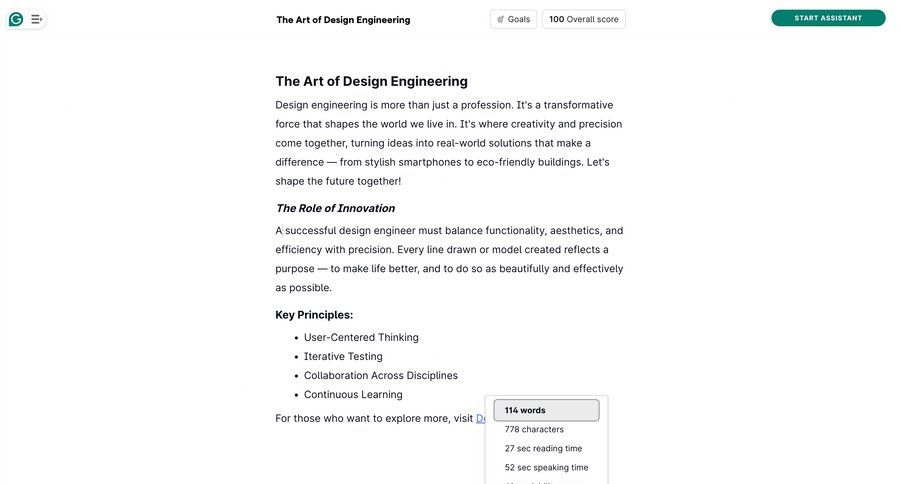Click the Iterative Testing list item
Screen dimensions: 900x484
[x=343, y=356]
